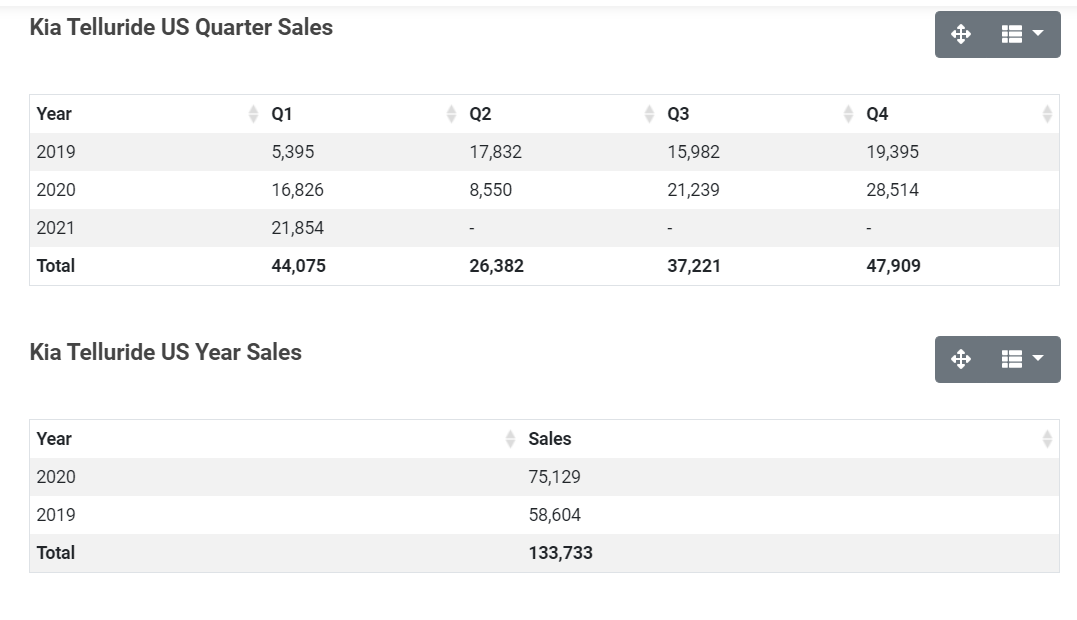The image size is (1077, 620).
Task: Click the Q3 column header label
Action: 679,114
